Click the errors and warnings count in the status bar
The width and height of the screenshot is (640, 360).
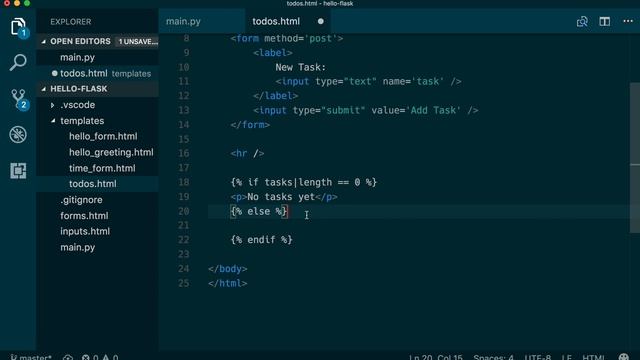click(100, 358)
